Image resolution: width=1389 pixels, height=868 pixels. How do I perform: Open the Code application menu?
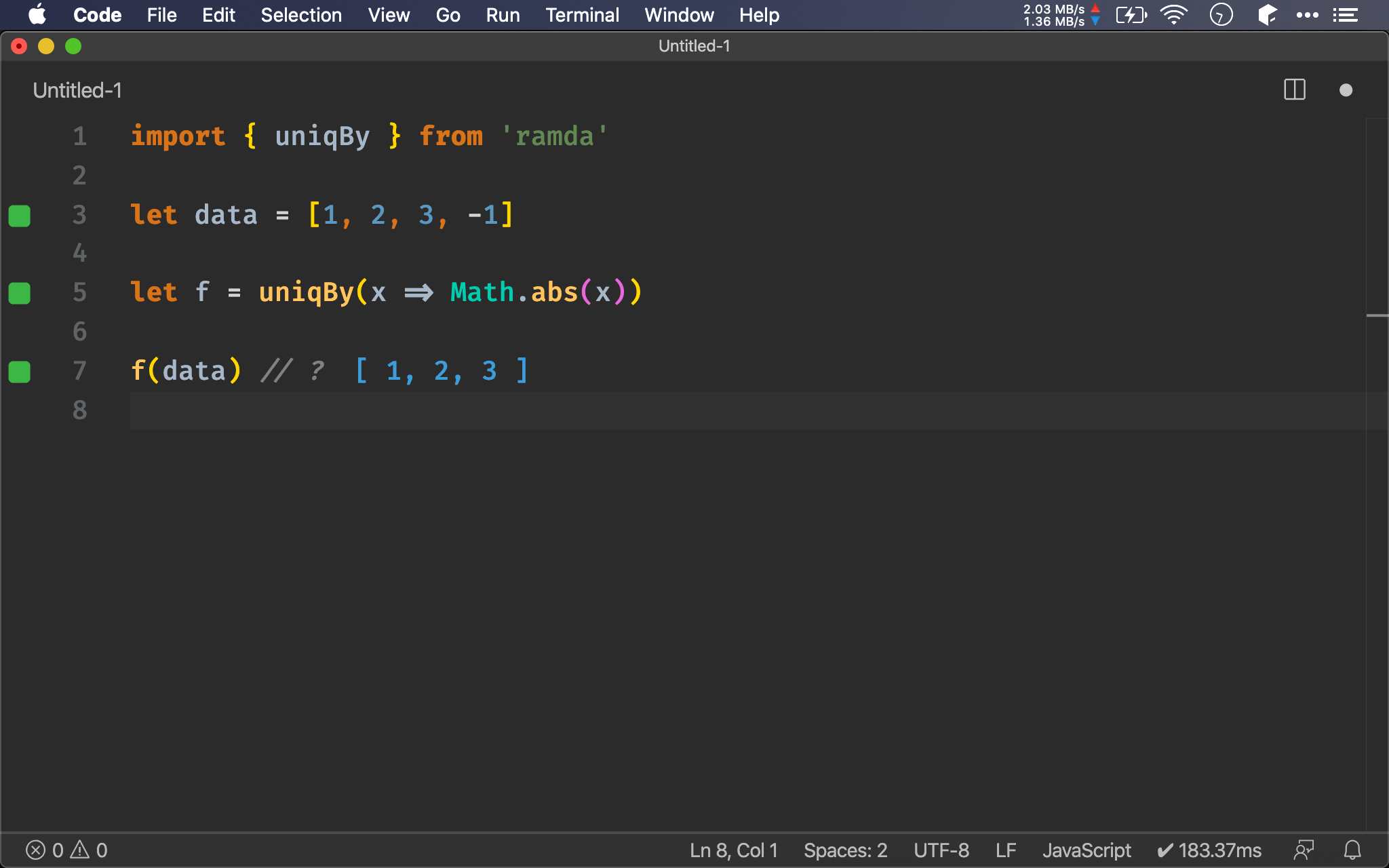tap(97, 15)
